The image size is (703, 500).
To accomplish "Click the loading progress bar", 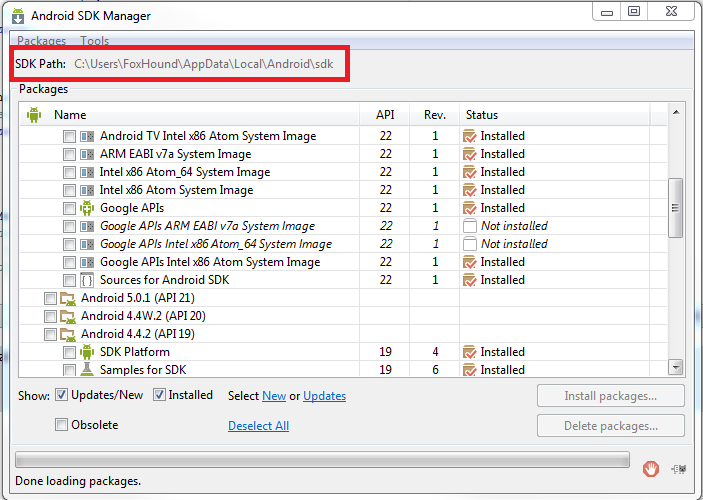I will pyautogui.click(x=322, y=460).
